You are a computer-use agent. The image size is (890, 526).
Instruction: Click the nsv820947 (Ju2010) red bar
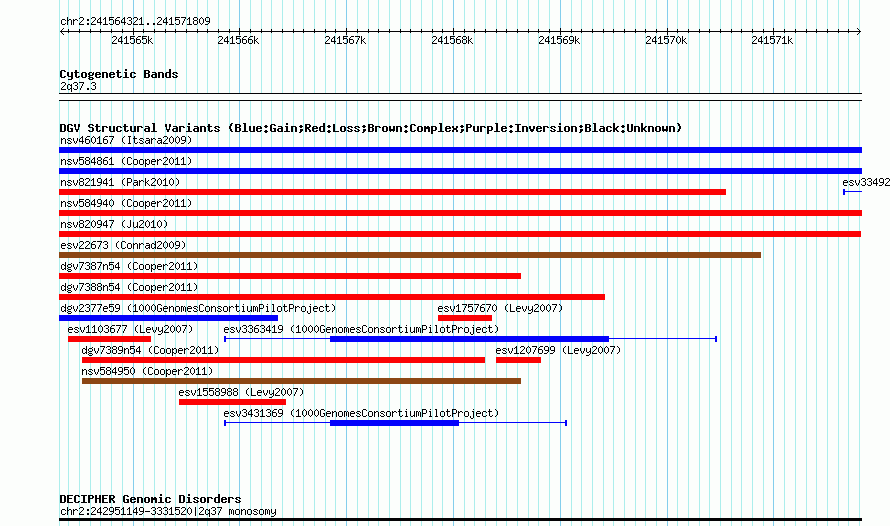460,234
